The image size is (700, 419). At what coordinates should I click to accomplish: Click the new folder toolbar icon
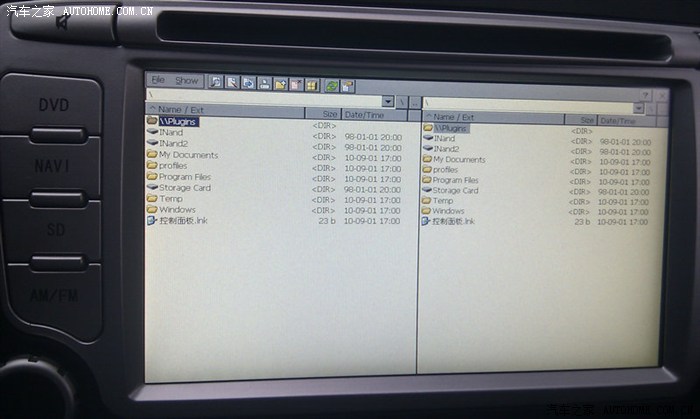coord(281,84)
